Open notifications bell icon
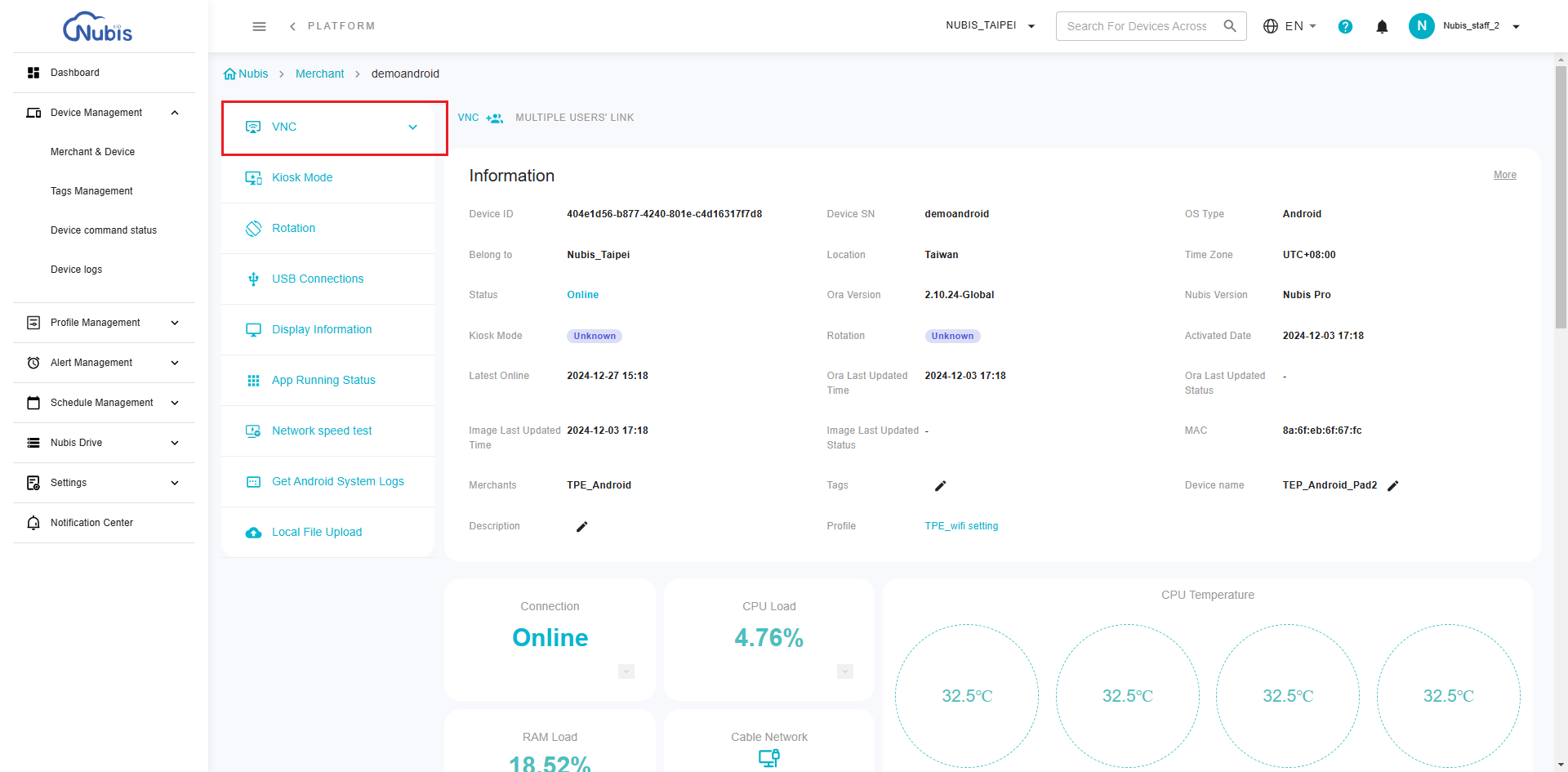Image resolution: width=1568 pixels, height=772 pixels. coord(1382,26)
